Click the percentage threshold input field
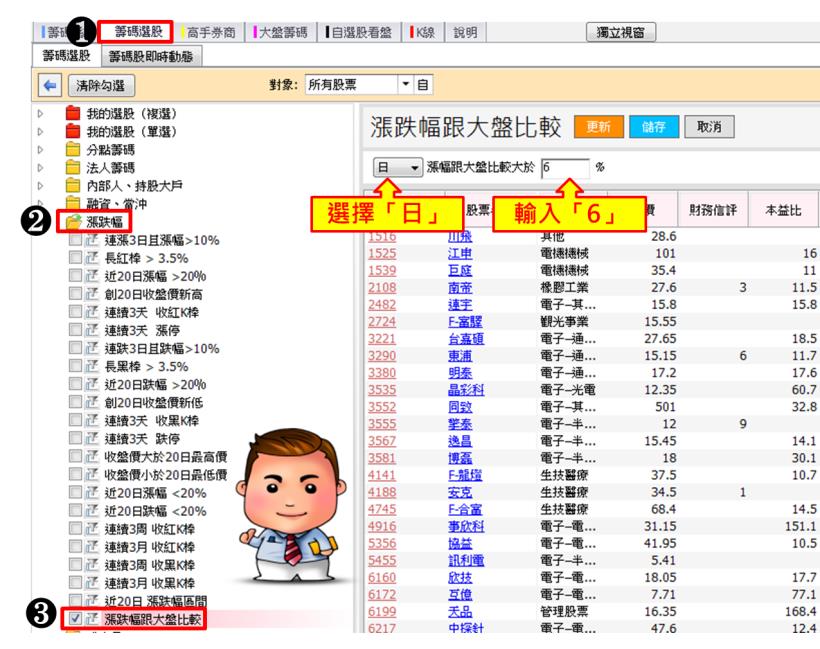Screen dimensions: 820x649 [x=565, y=168]
